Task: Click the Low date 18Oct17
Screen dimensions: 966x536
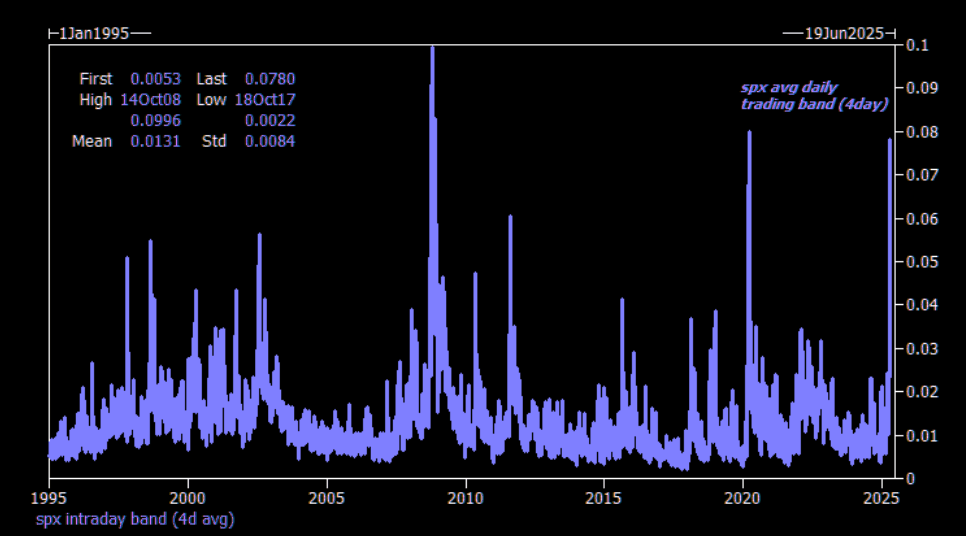Action: click(x=265, y=100)
